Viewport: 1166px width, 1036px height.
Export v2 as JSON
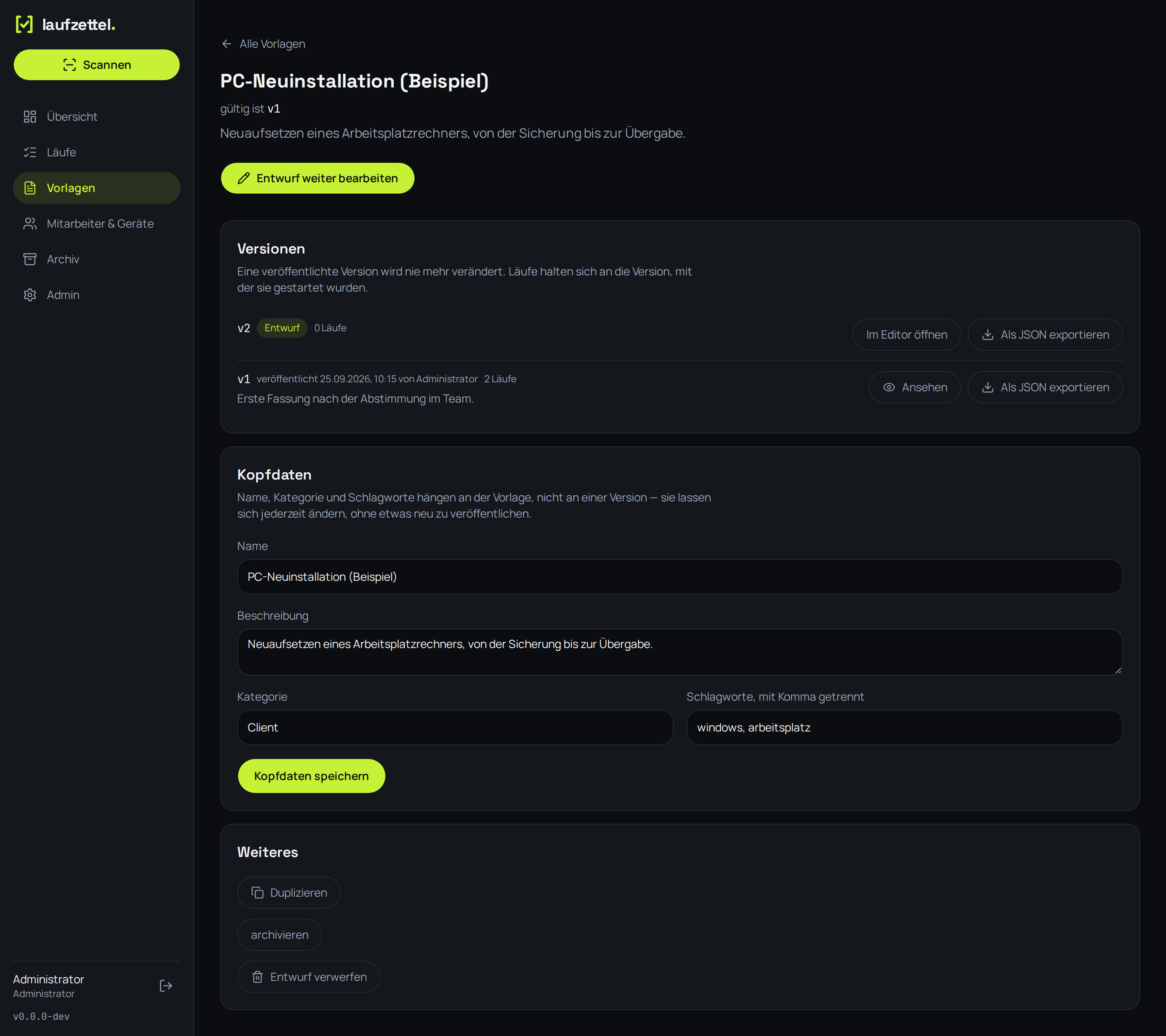(x=1045, y=335)
